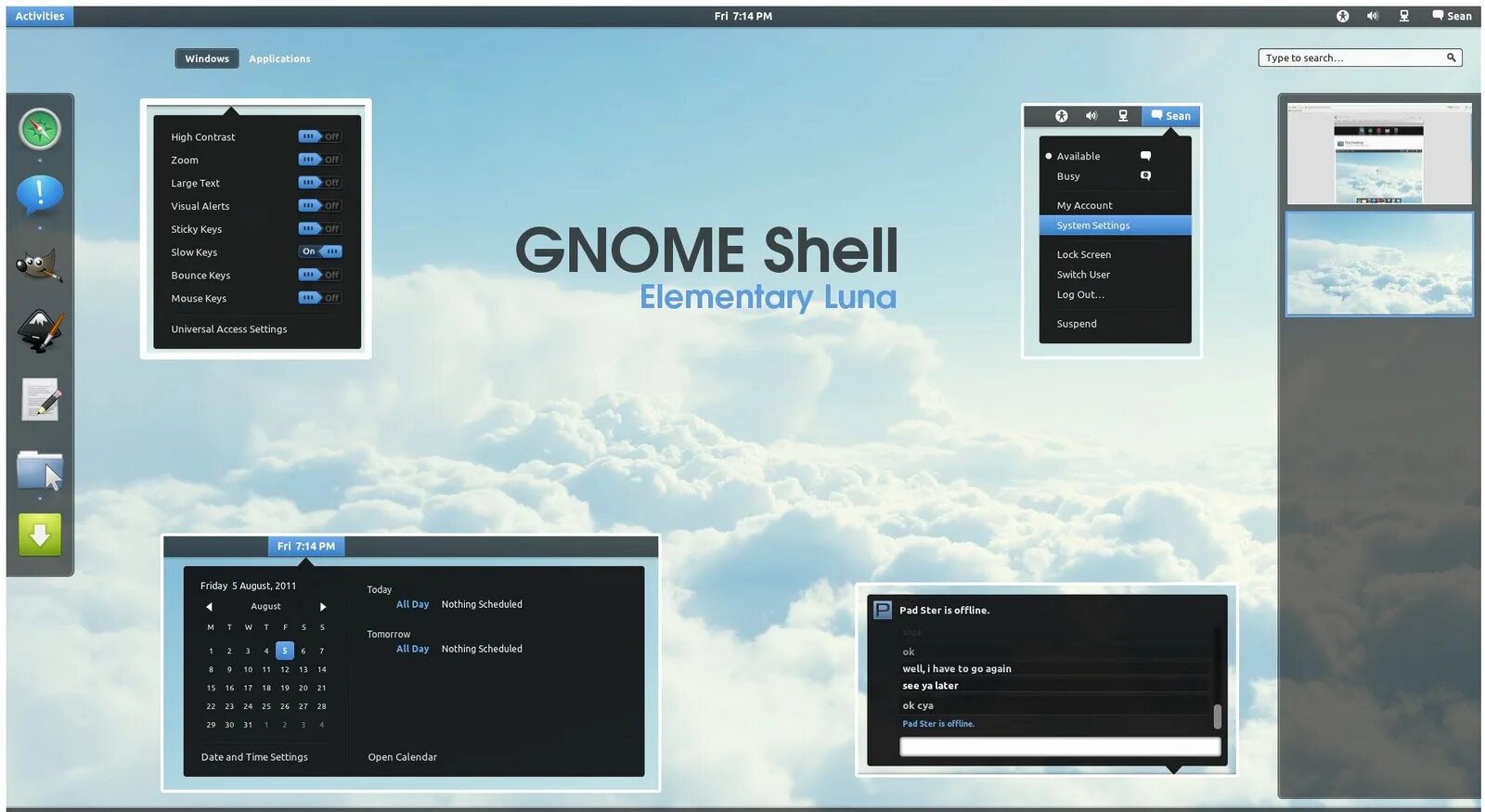Click the green download arrow dock icon

pyautogui.click(x=40, y=535)
